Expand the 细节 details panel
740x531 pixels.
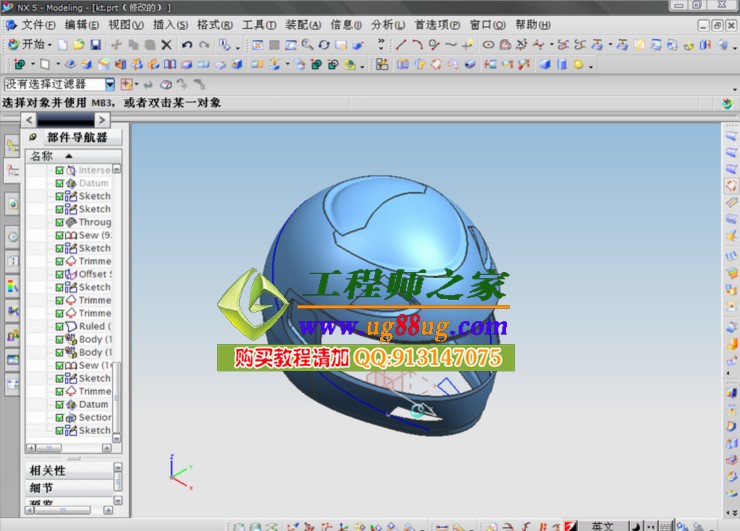pyautogui.click(x=70, y=487)
